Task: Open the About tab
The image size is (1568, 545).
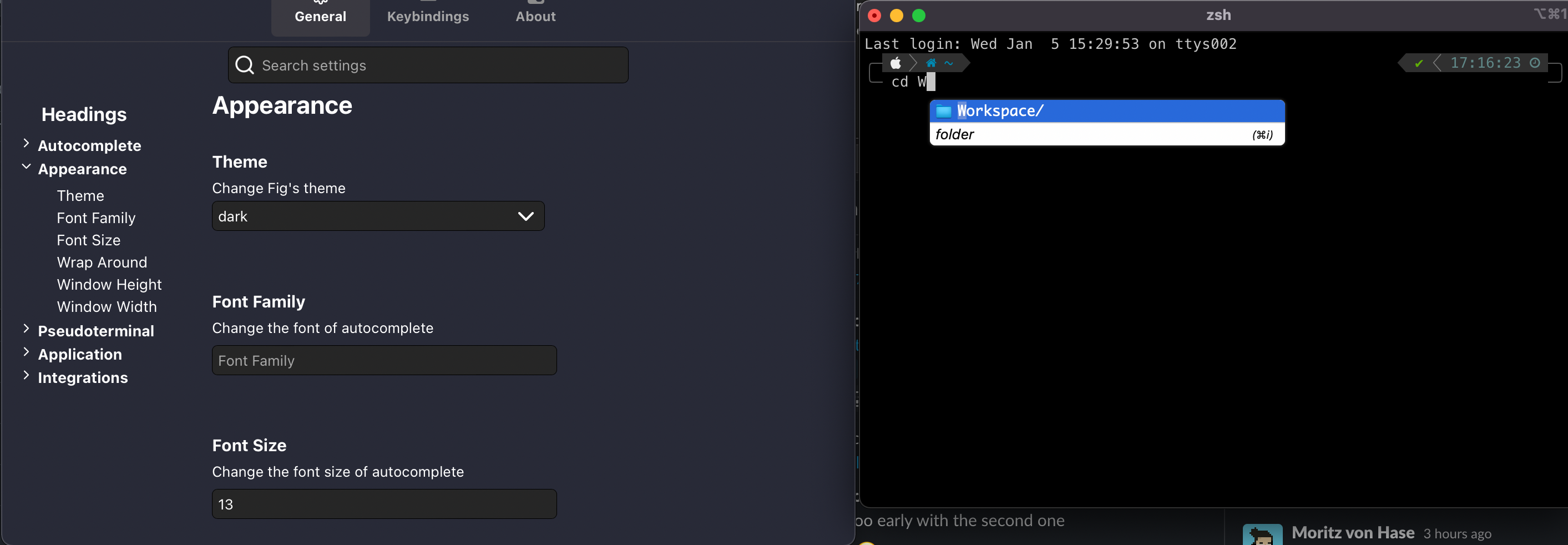Action: [535, 17]
